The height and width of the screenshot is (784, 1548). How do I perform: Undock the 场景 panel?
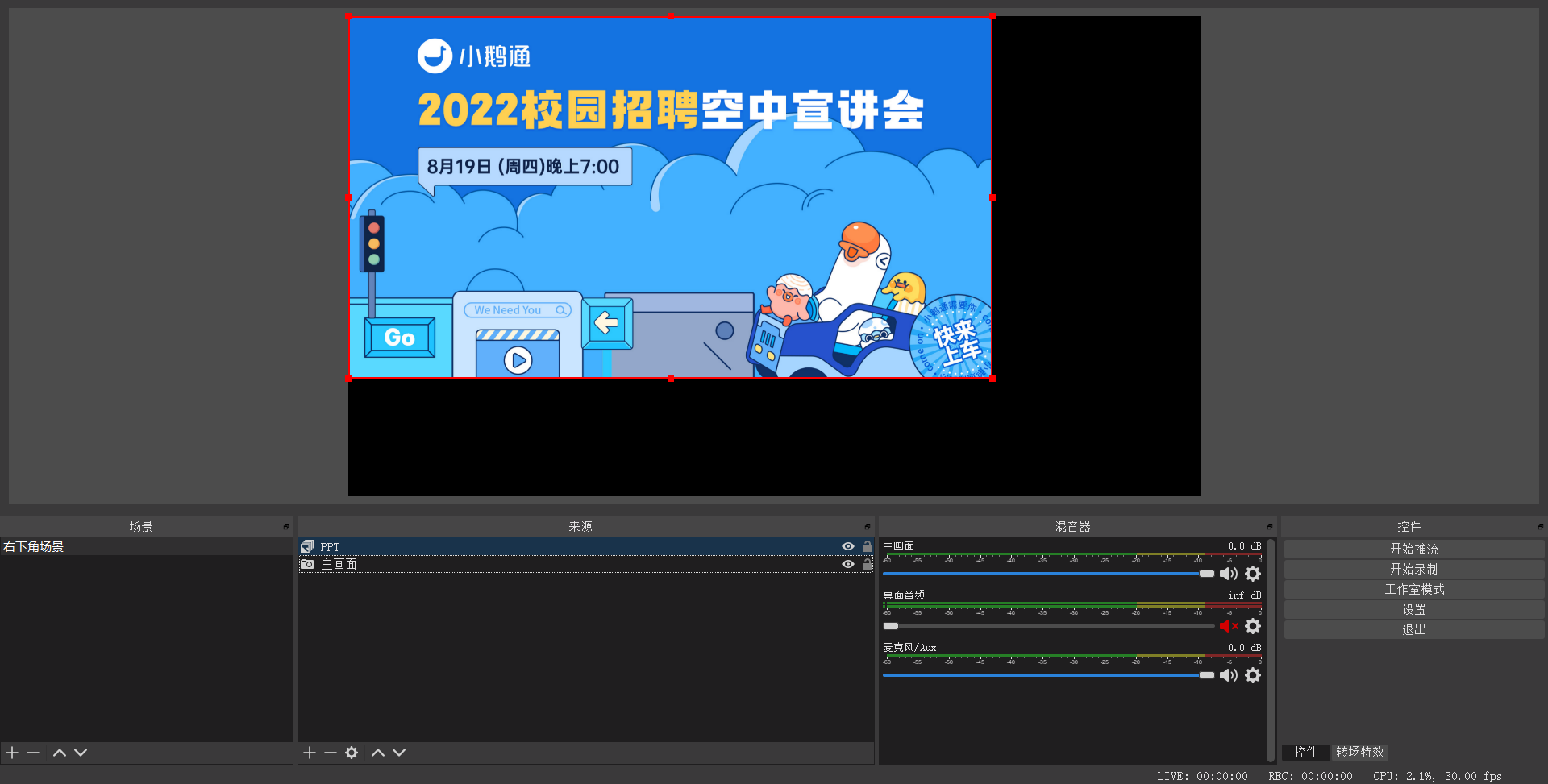pyautogui.click(x=286, y=527)
